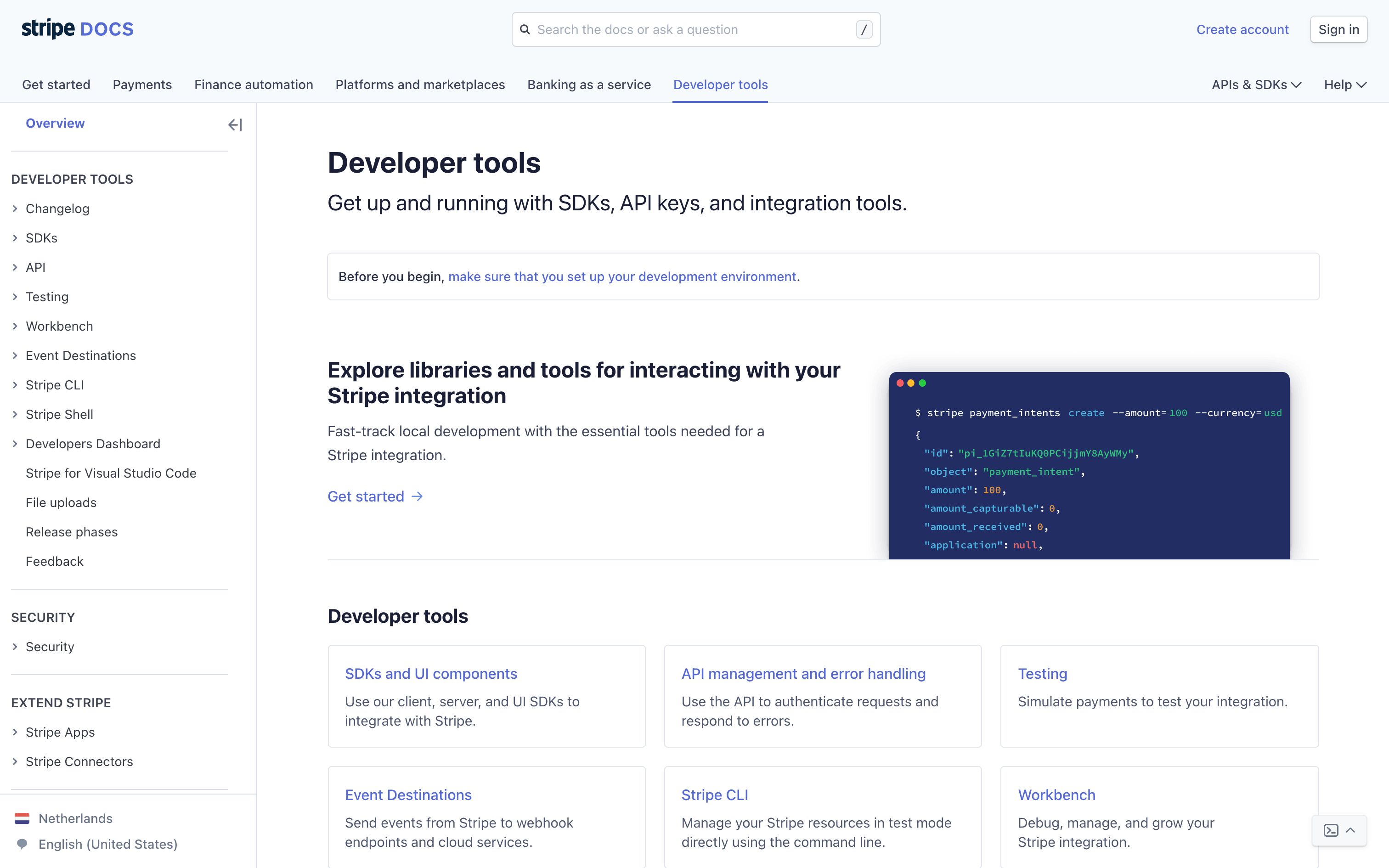The image size is (1389, 868).
Task: Expand Workbench in the sidebar
Action: [15, 326]
